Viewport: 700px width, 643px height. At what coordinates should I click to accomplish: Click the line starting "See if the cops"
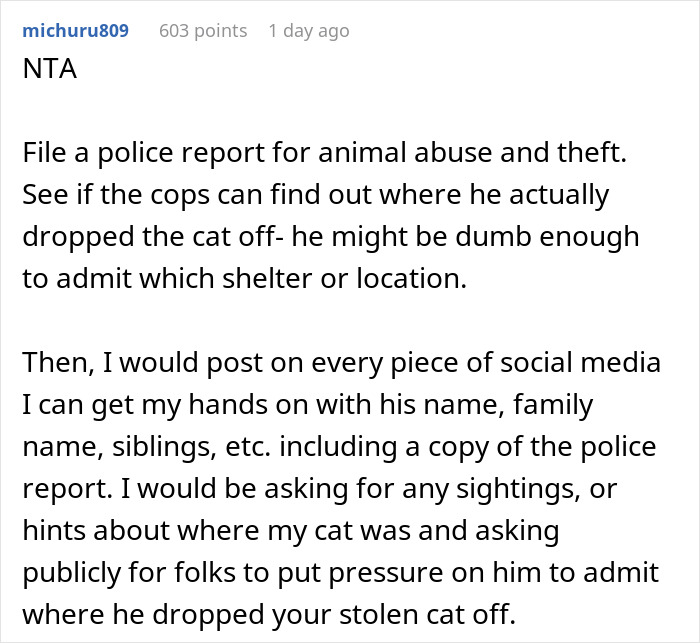[315, 195]
